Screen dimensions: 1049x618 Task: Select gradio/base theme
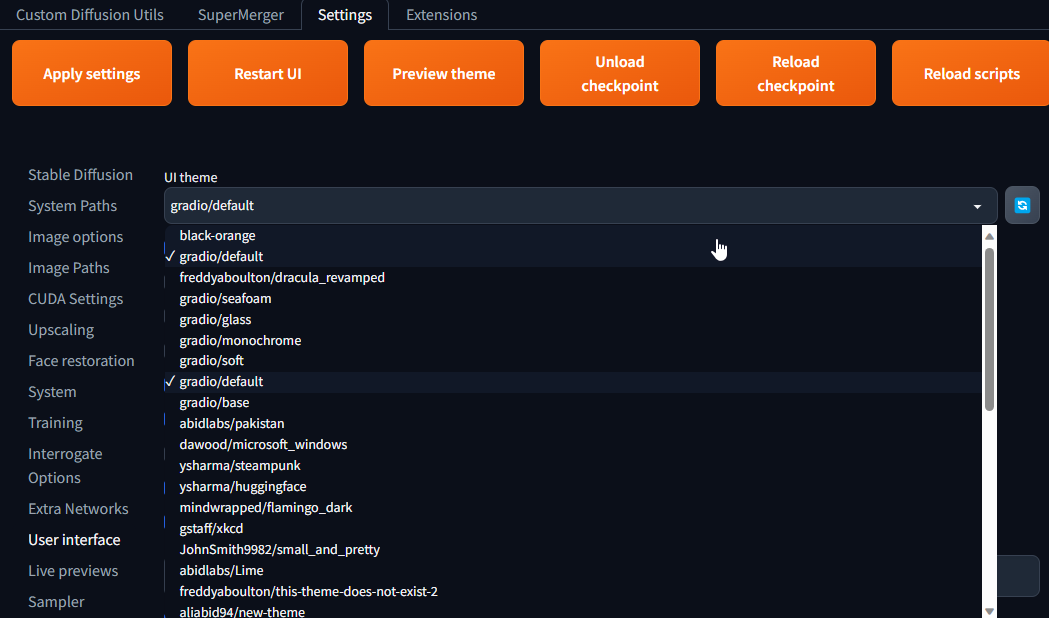(573, 403)
